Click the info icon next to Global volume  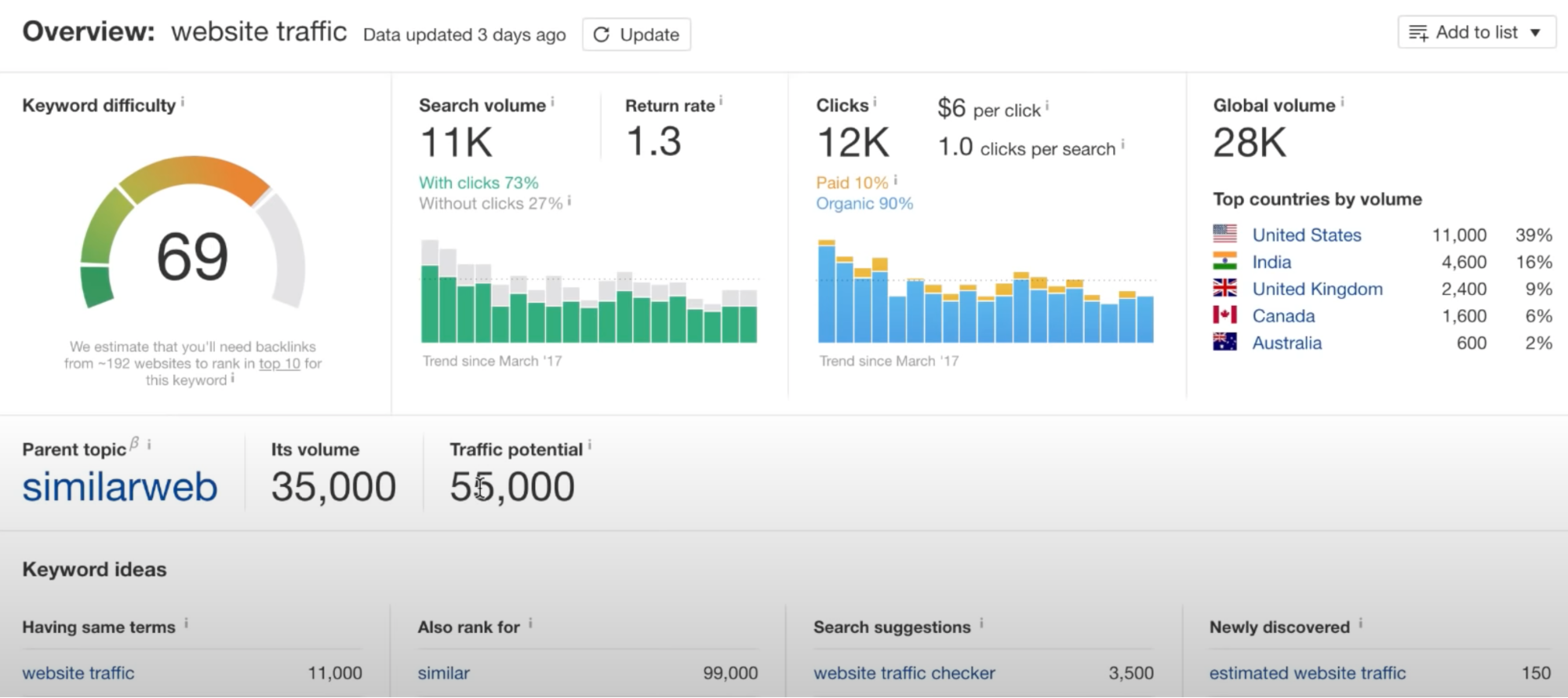pyautogui.click(x=1342, y=102)
